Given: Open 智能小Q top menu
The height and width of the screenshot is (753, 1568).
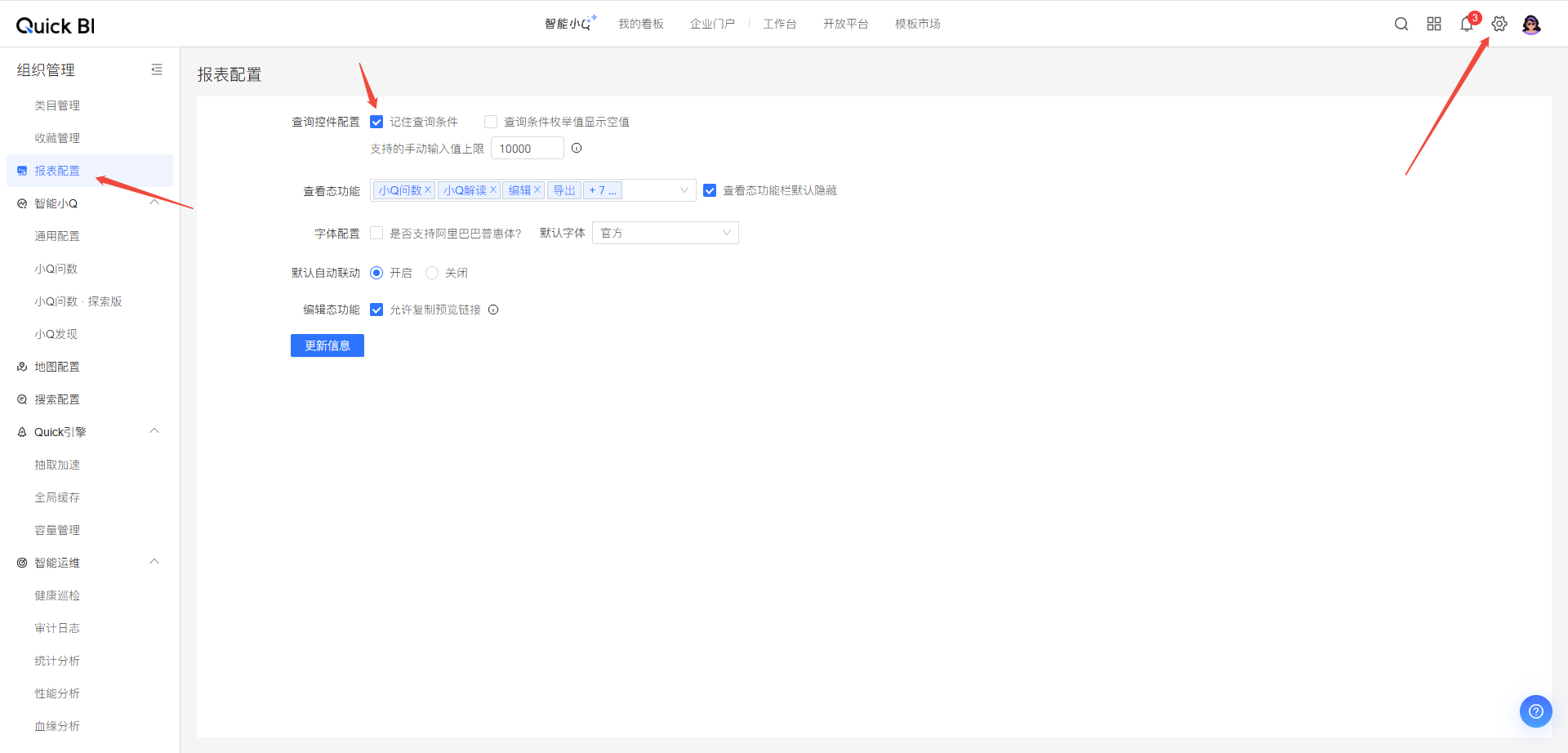Looking at the screenshot, I should 570,24.
